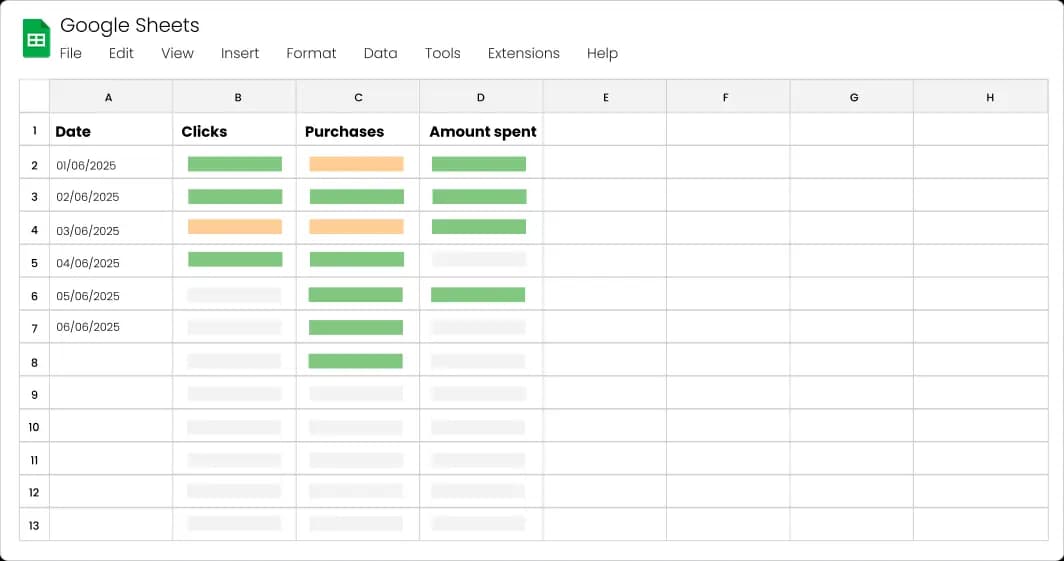The width and height of the screenshot is (1064, 561).
Task: Open the Help menu
Action: point(602,53)
